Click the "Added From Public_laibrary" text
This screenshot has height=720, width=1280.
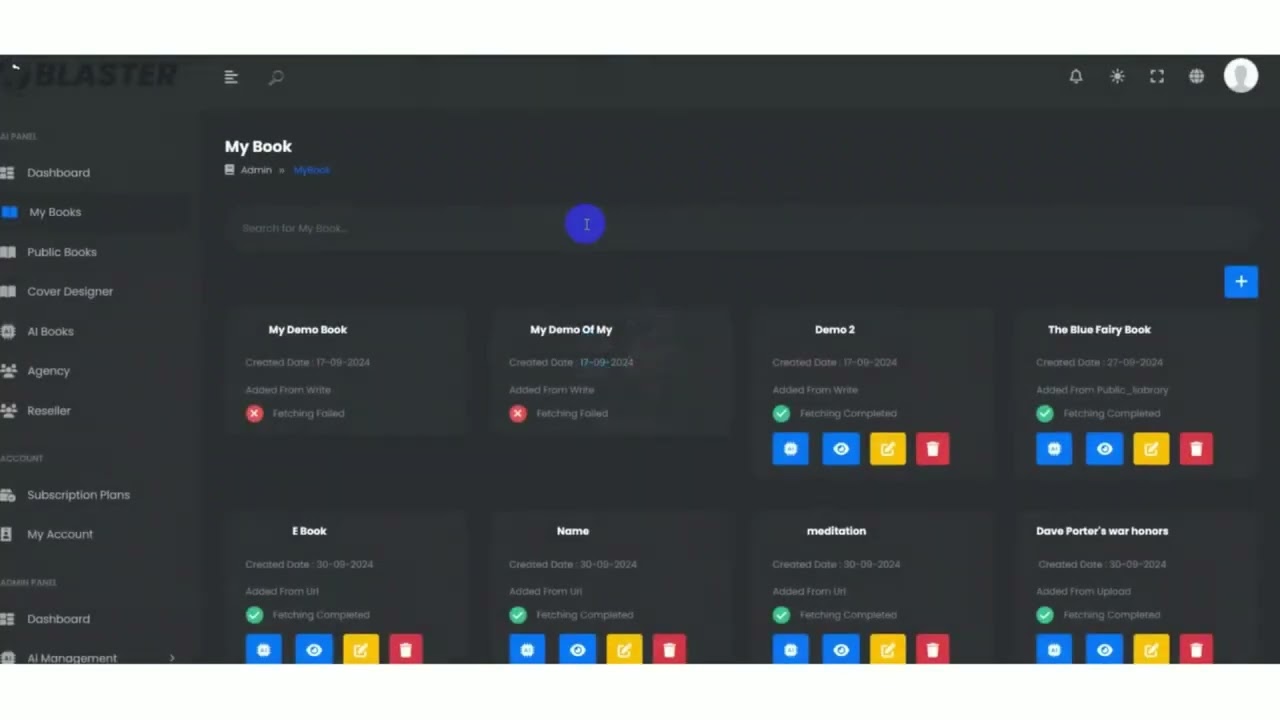(1102, 390)
